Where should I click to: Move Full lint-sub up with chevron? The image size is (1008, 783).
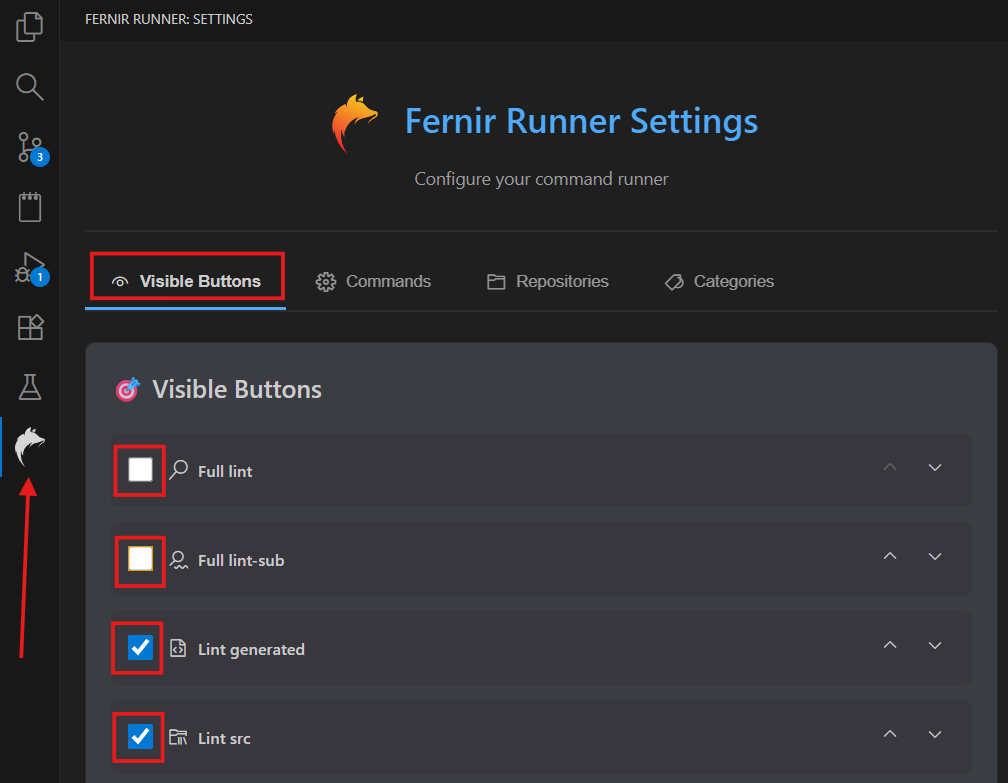[x=890, y=556]
